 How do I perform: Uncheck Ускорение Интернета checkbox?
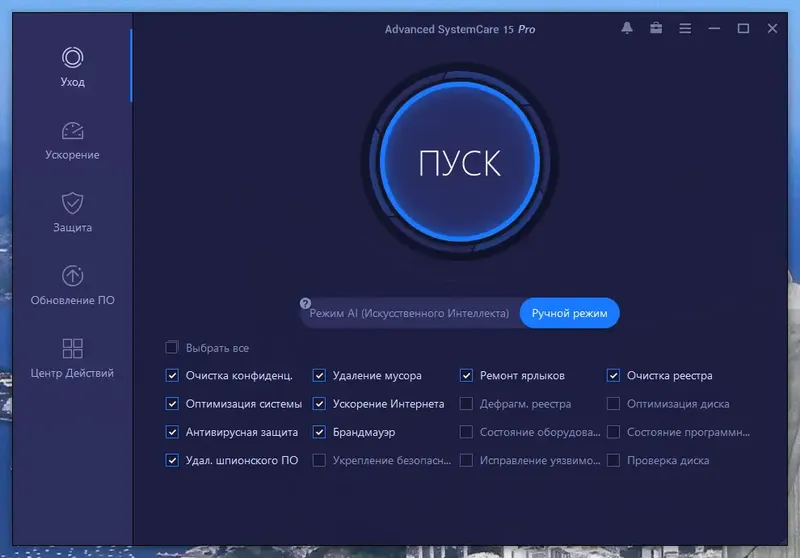pos(319,403)
